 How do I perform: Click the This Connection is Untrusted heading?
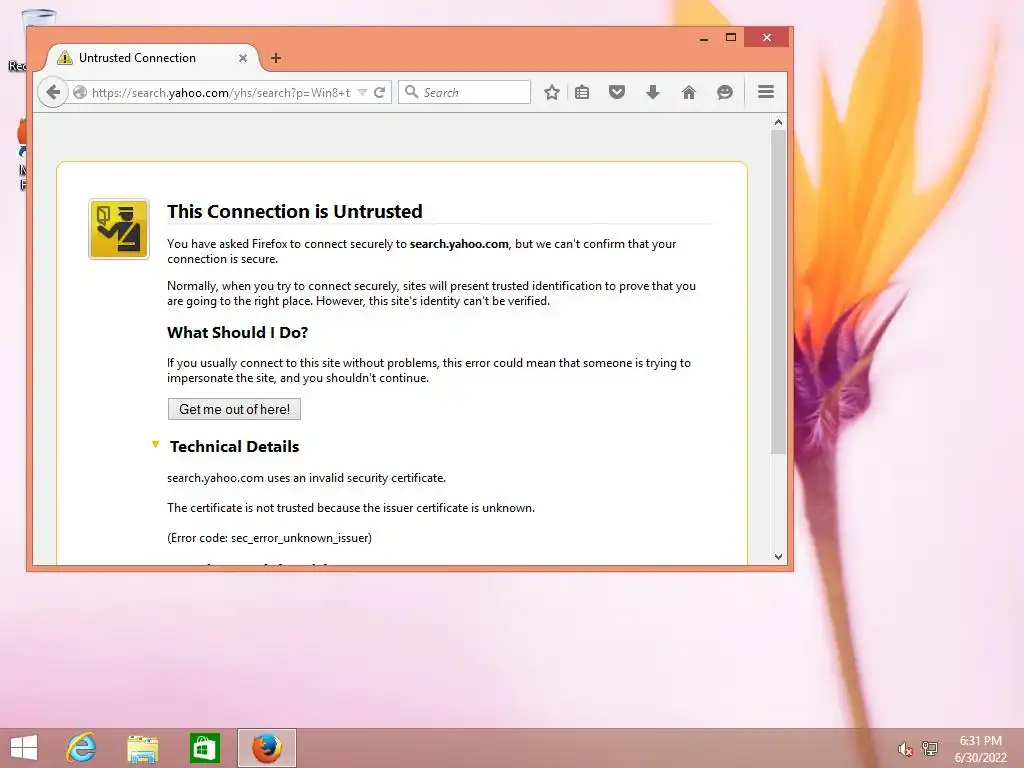coord(295,212)
